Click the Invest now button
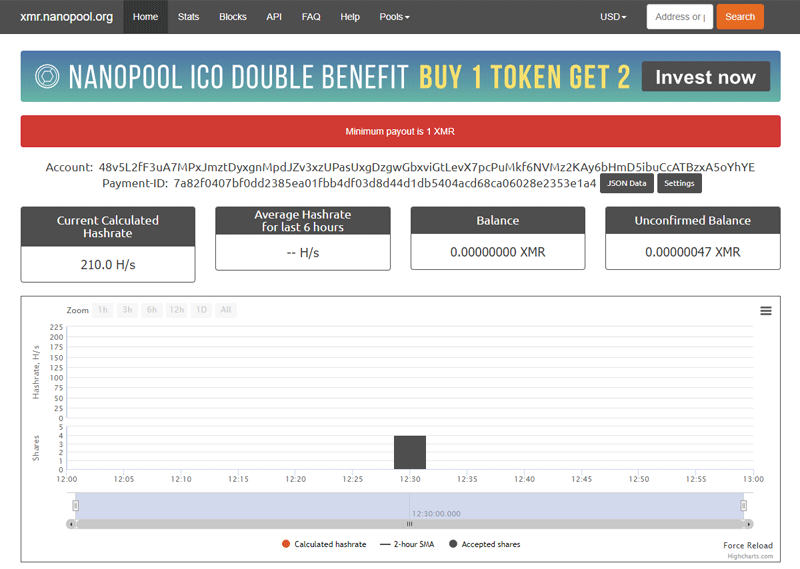This screenshot has width=800, height=569. tap(706, 77)
